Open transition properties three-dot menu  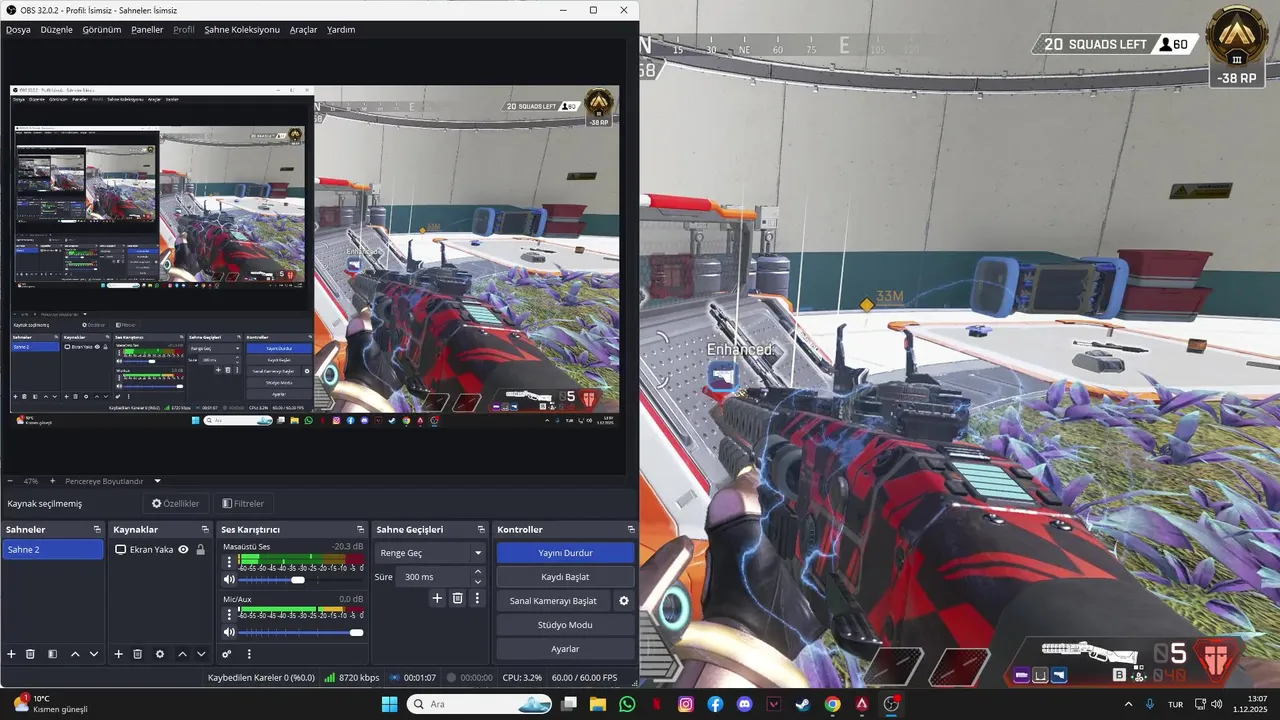(x=478, y=598)
